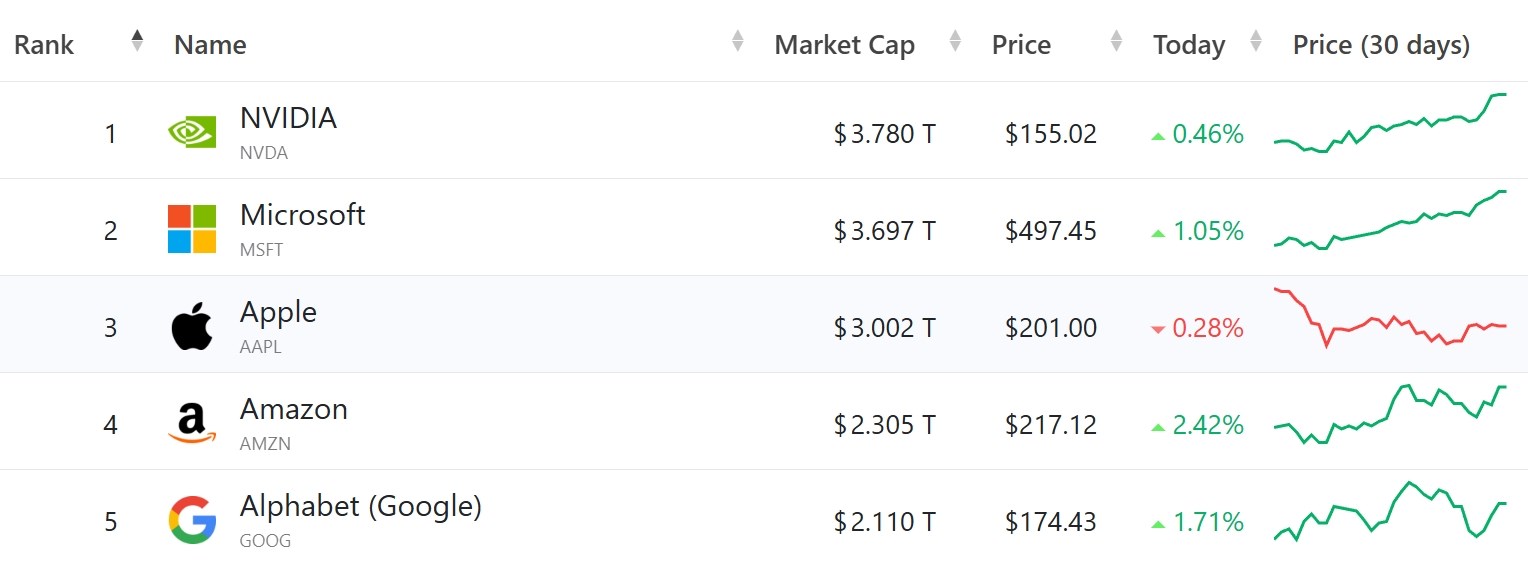Click Amazon's 30-day price sparkline

[1391, 414]
